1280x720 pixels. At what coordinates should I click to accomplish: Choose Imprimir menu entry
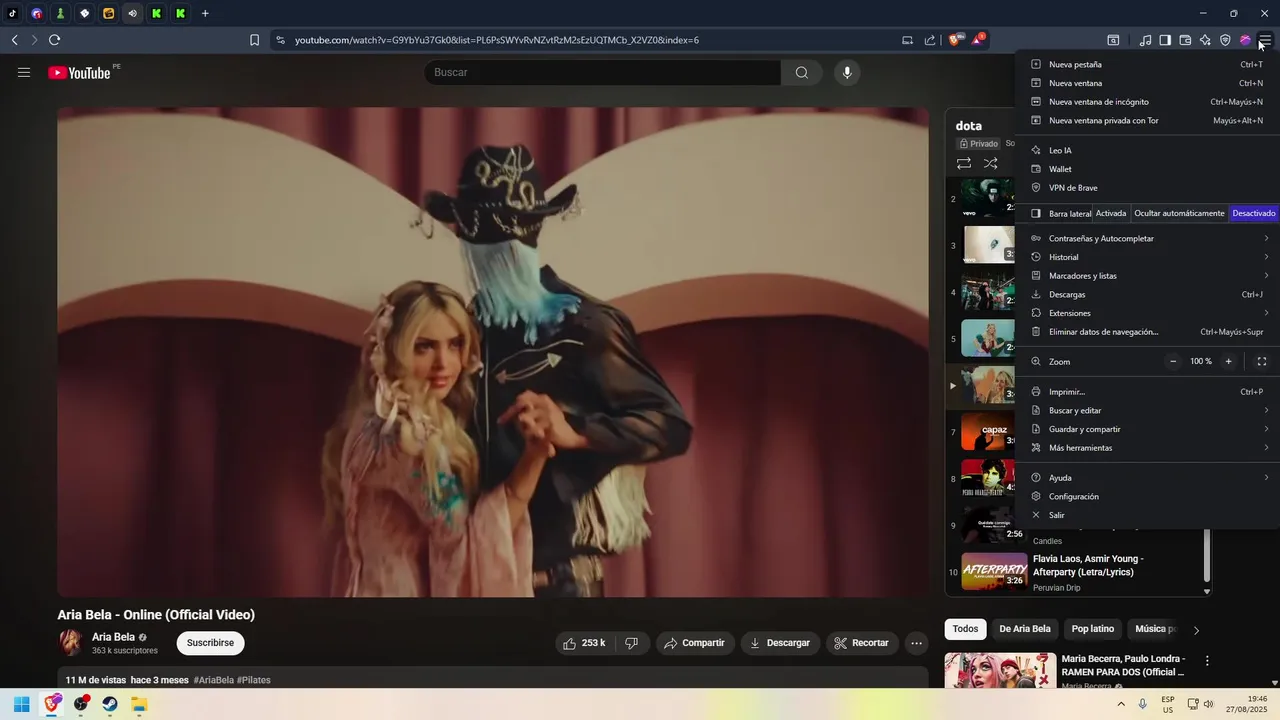click(x=1147, y=392)
